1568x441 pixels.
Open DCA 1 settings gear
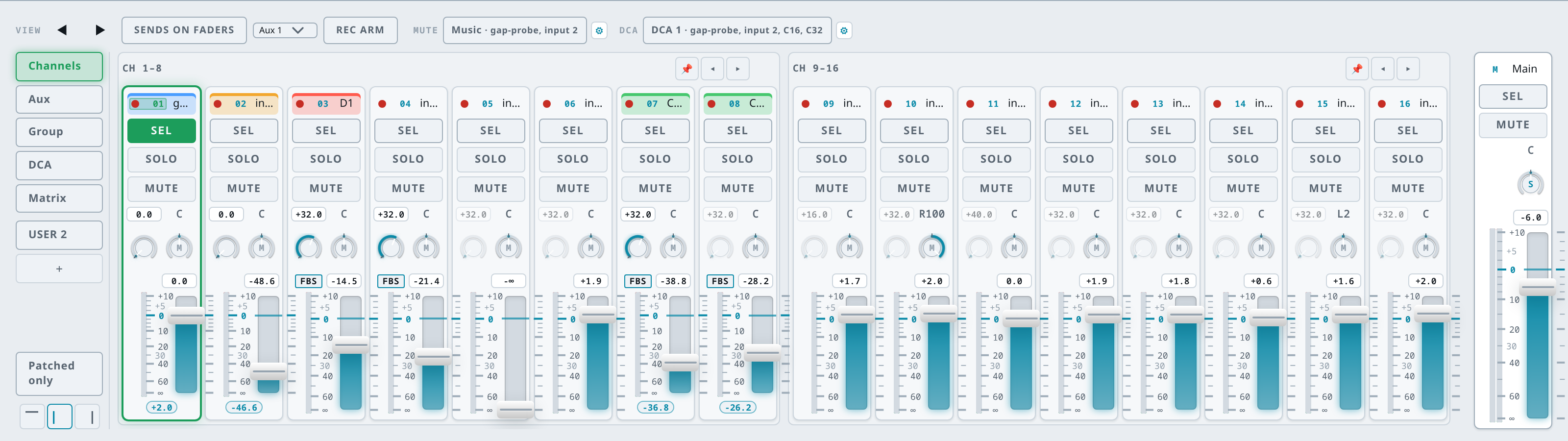pos(844,30)
